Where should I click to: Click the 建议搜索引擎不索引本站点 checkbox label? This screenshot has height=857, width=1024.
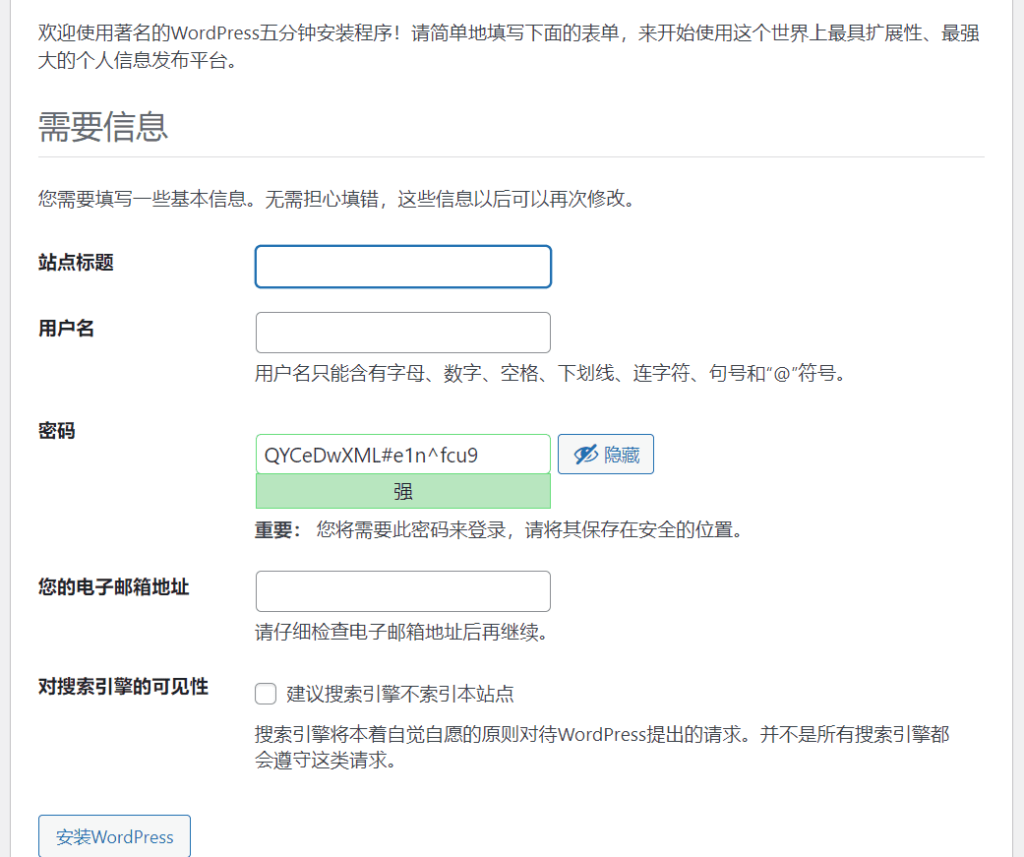pyautogui.click(x=400, y=694)
